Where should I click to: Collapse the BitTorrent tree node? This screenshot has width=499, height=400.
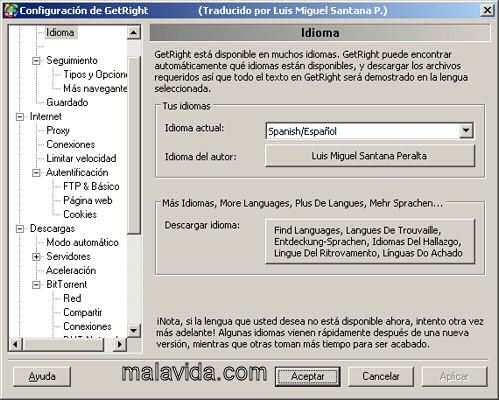(36, 285)
